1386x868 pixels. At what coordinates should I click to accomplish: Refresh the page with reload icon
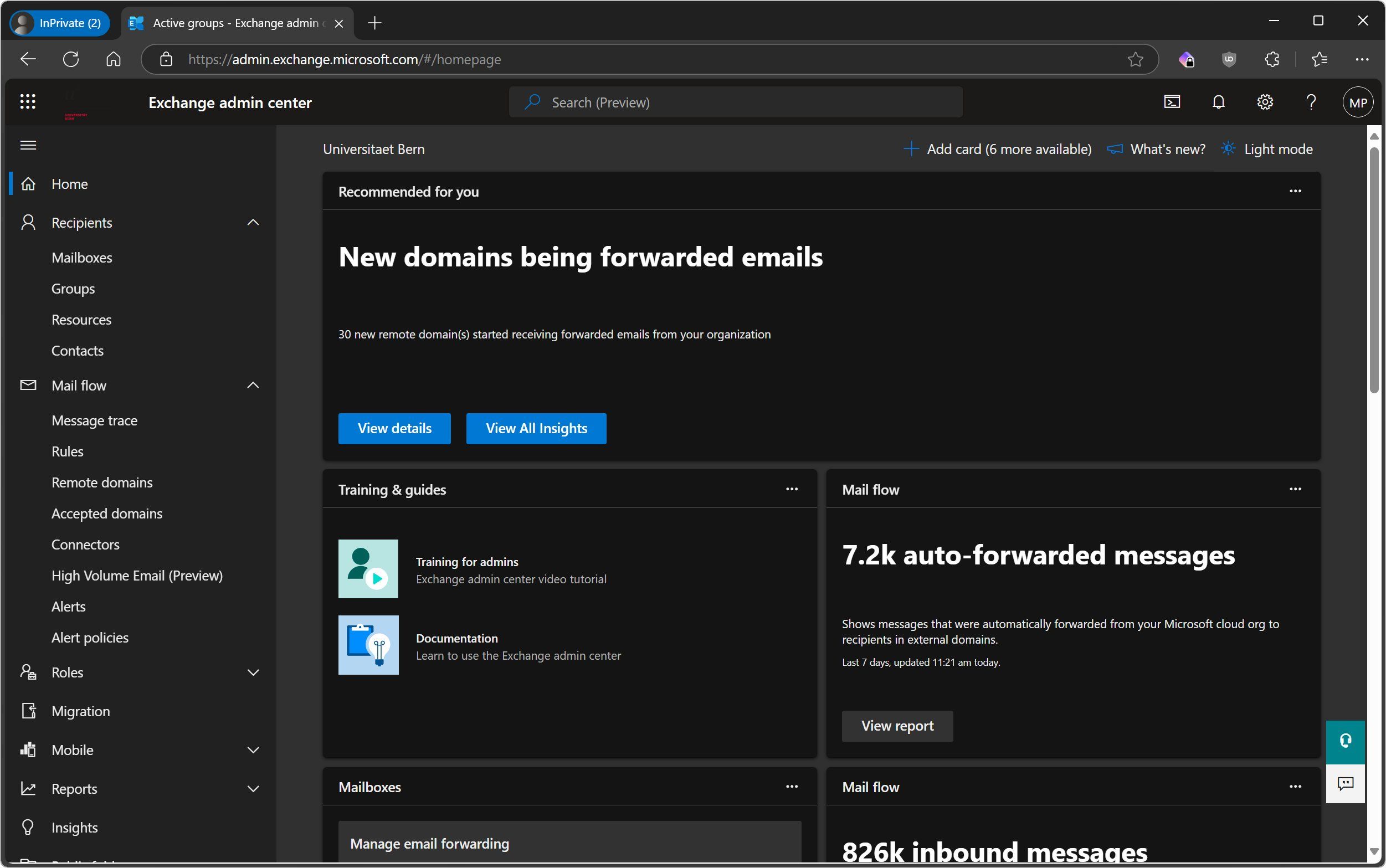(x=70, y=59)
